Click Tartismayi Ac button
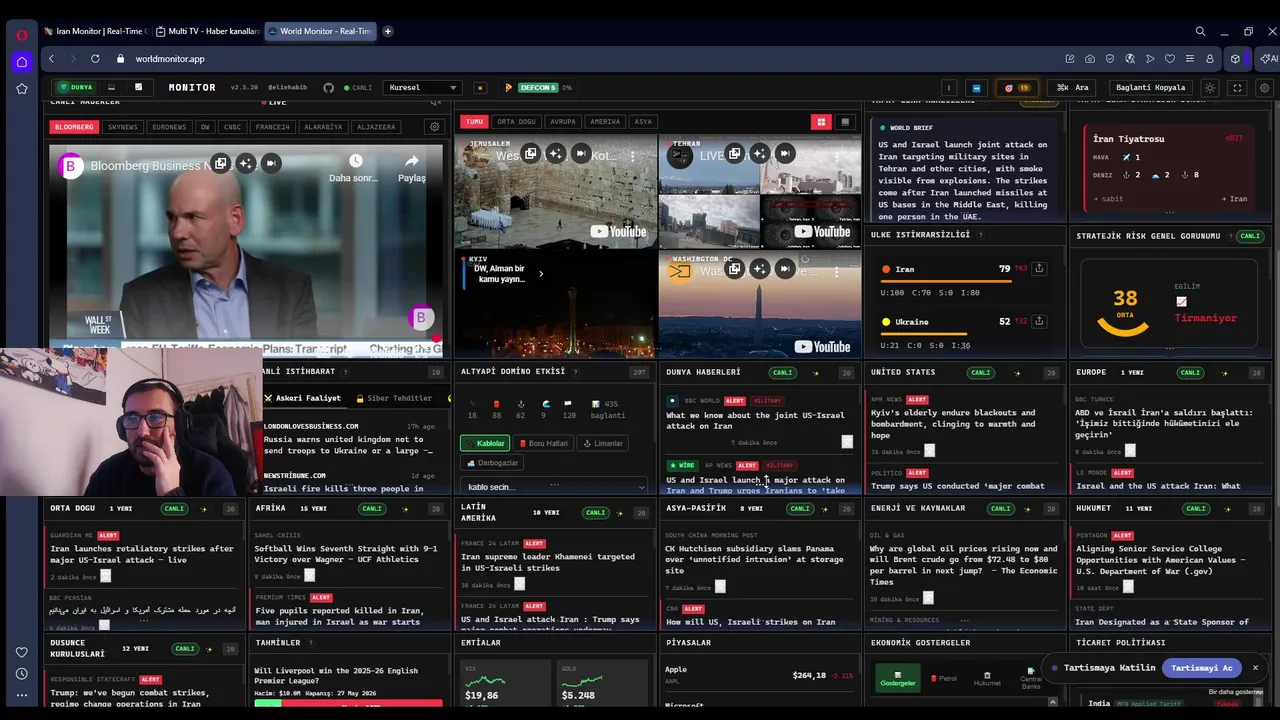 [1201, 668]
